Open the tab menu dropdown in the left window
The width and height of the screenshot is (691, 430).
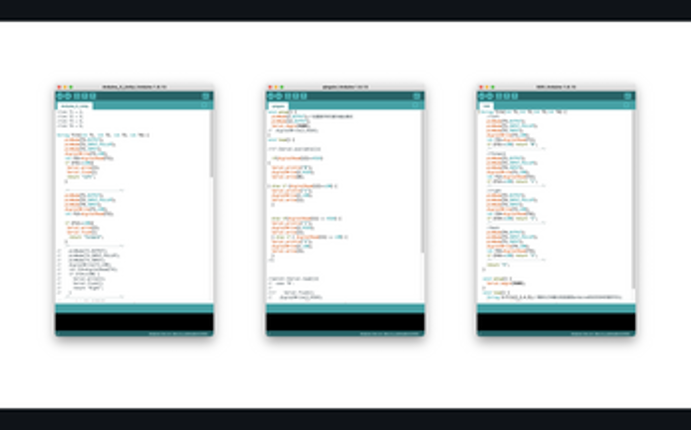(x=204, y=105)
